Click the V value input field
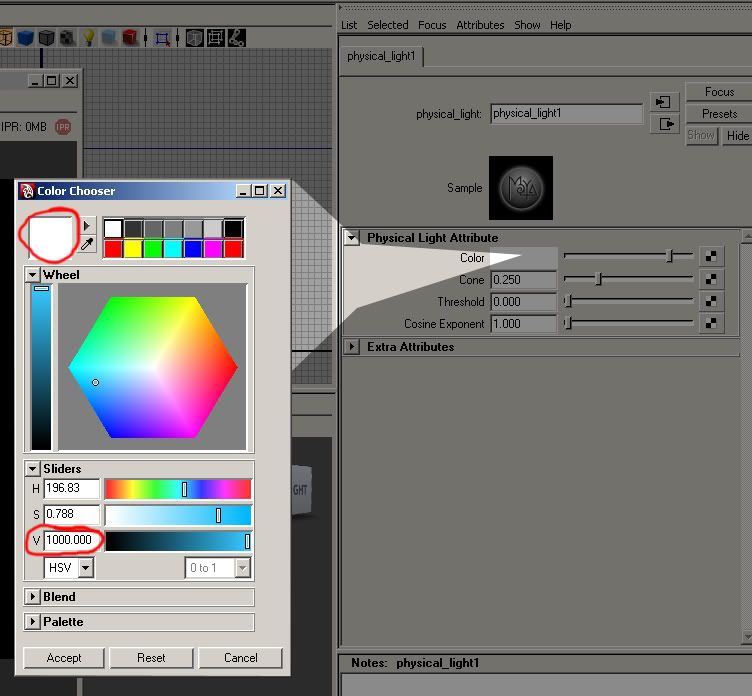Viewport: 752px width, 696px height. tap(72, 540)
